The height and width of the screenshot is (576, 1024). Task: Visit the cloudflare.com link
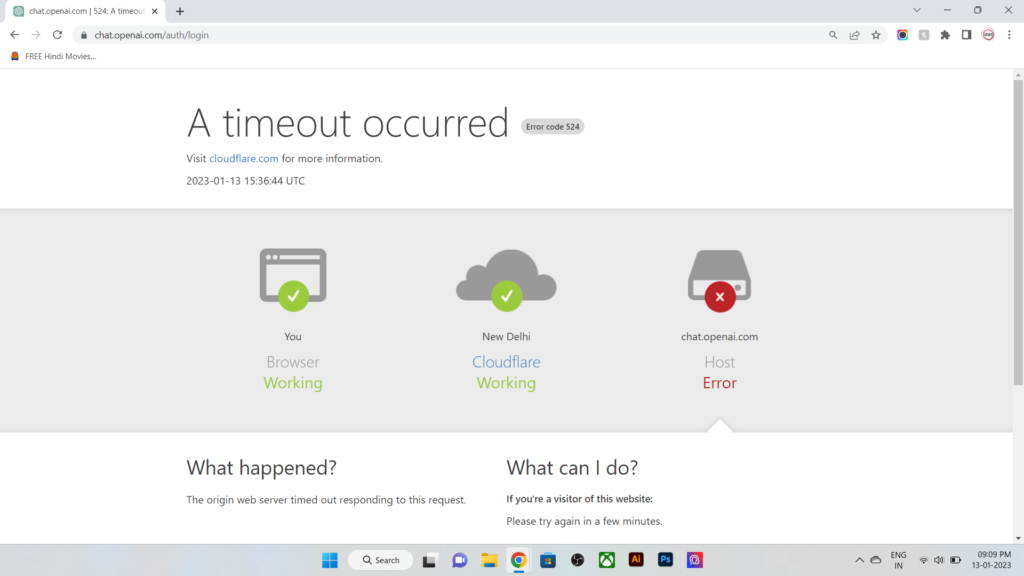coord(244,158)
